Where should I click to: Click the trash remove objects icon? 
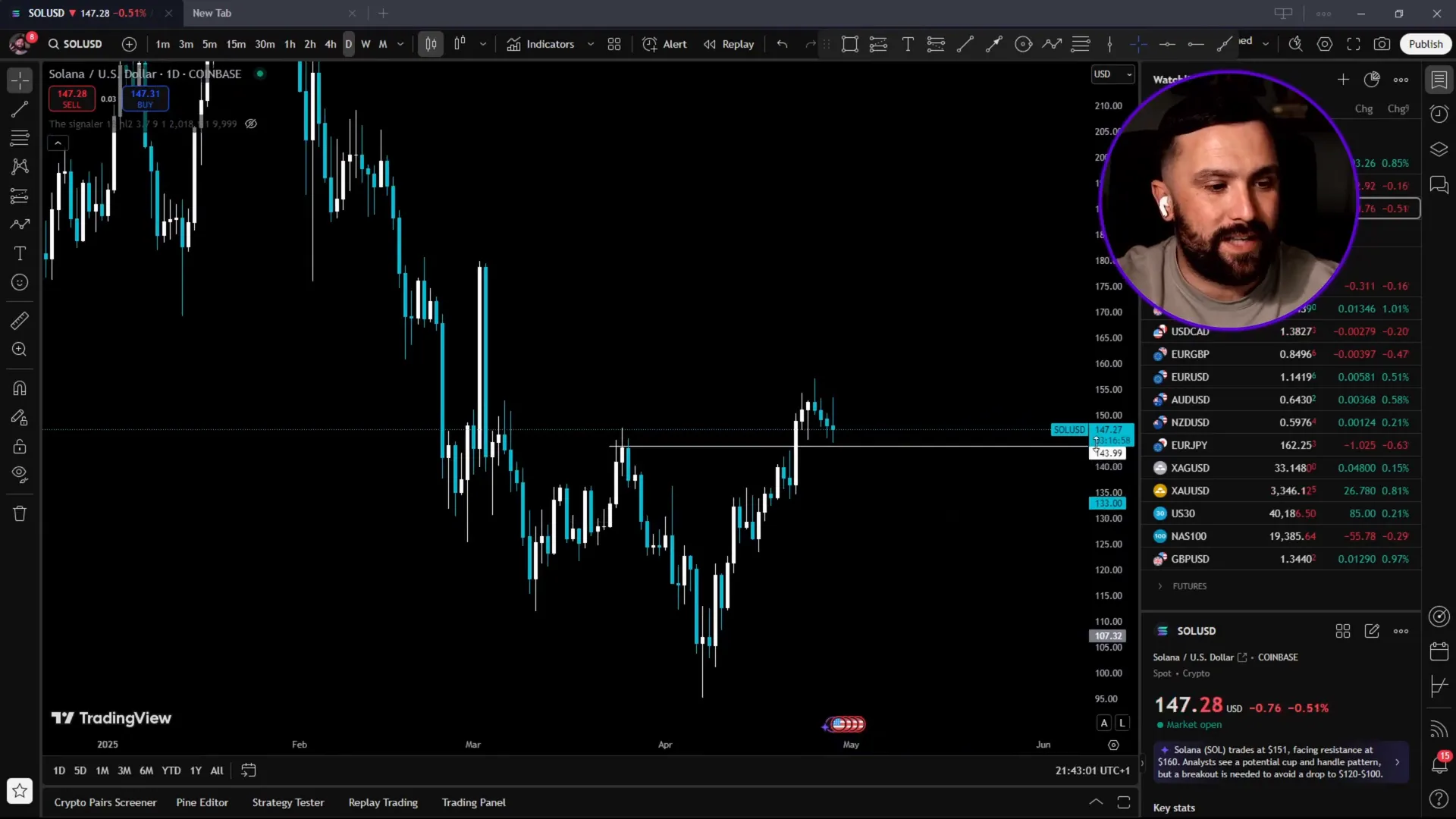(x=20, y=513)
